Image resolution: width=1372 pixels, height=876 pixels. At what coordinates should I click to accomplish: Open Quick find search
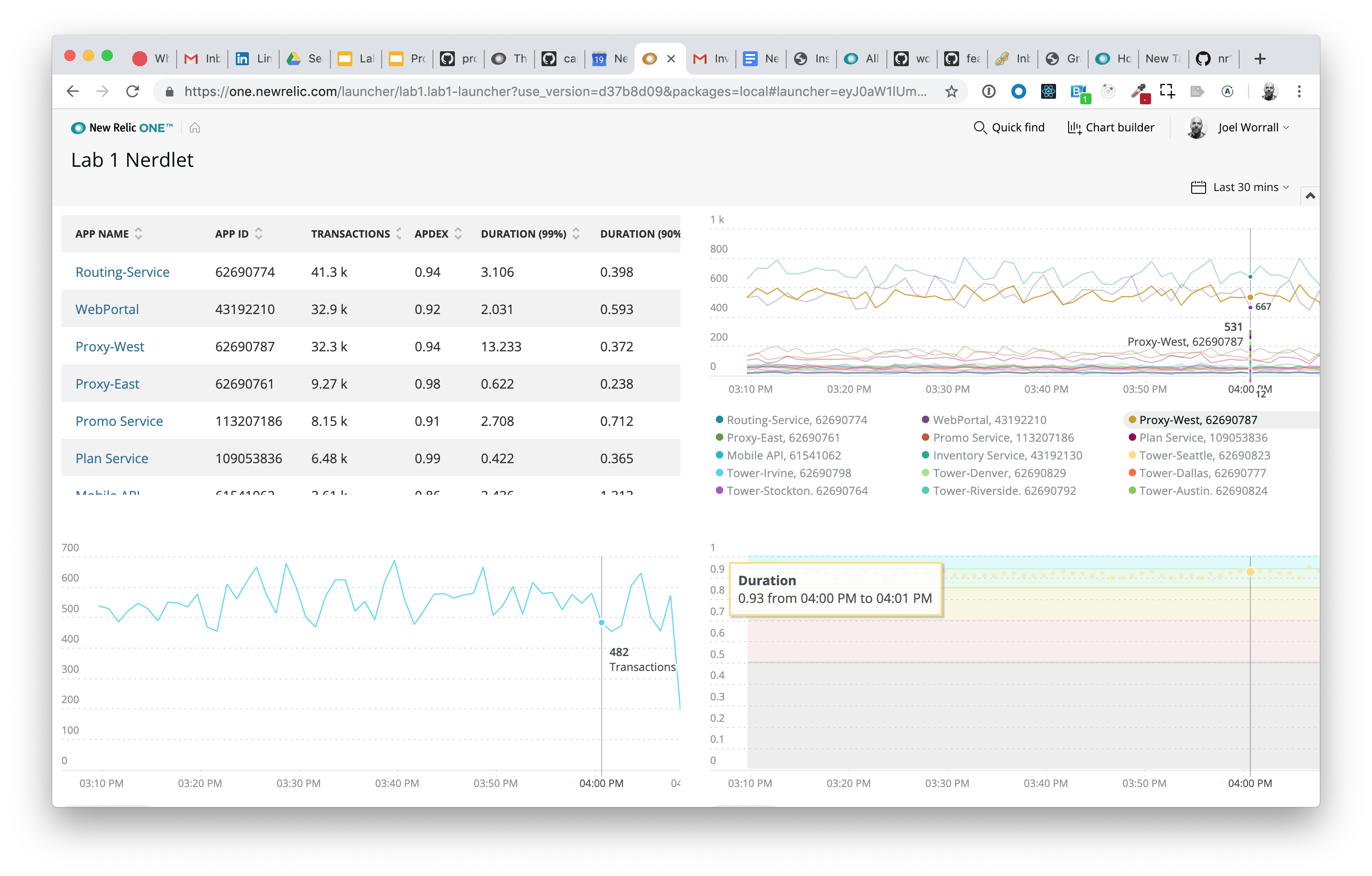pos(1009,128)
